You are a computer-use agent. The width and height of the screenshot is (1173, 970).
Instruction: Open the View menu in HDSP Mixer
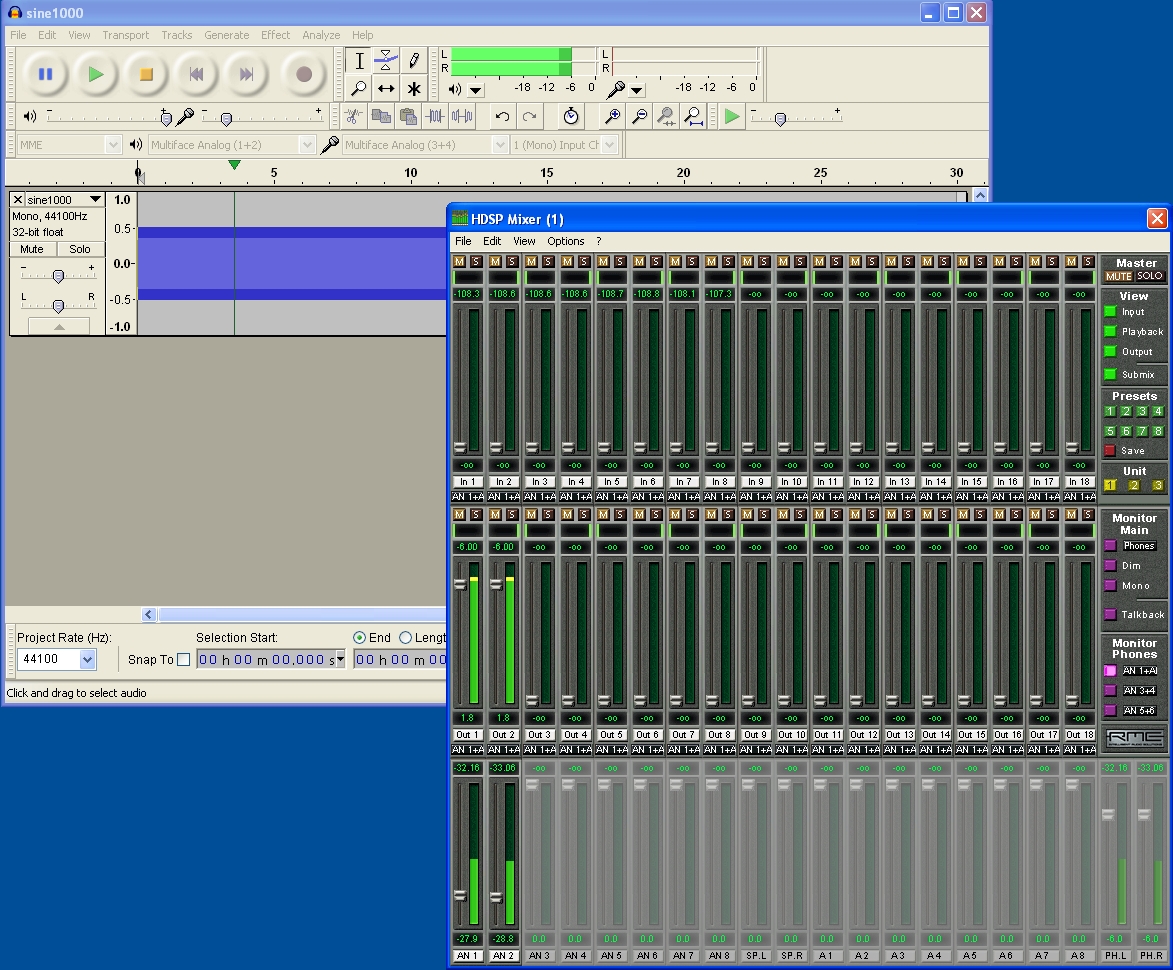(x=524, y=241)
